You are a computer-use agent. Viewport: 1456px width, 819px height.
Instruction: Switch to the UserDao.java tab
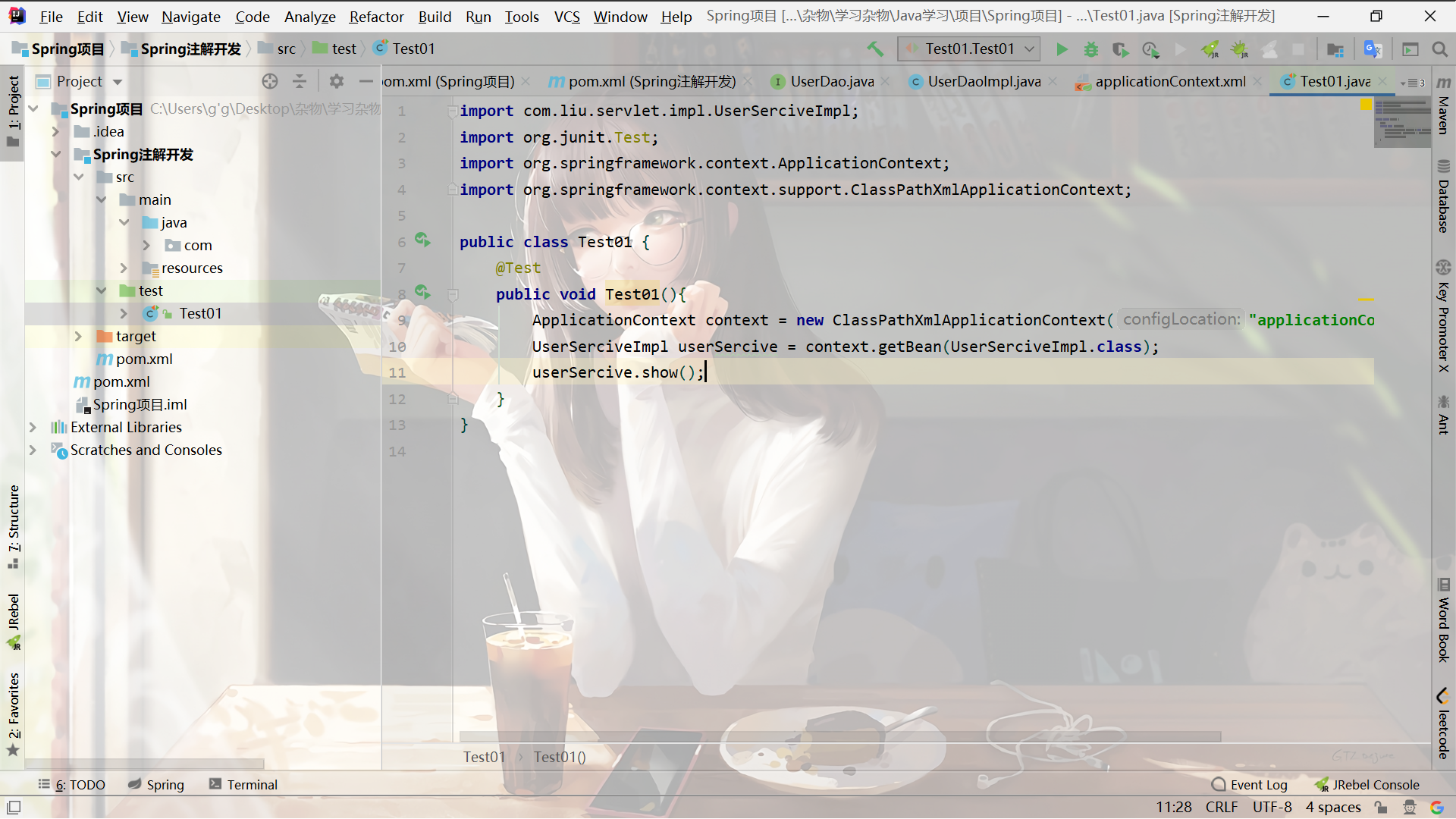click(831, 82)
